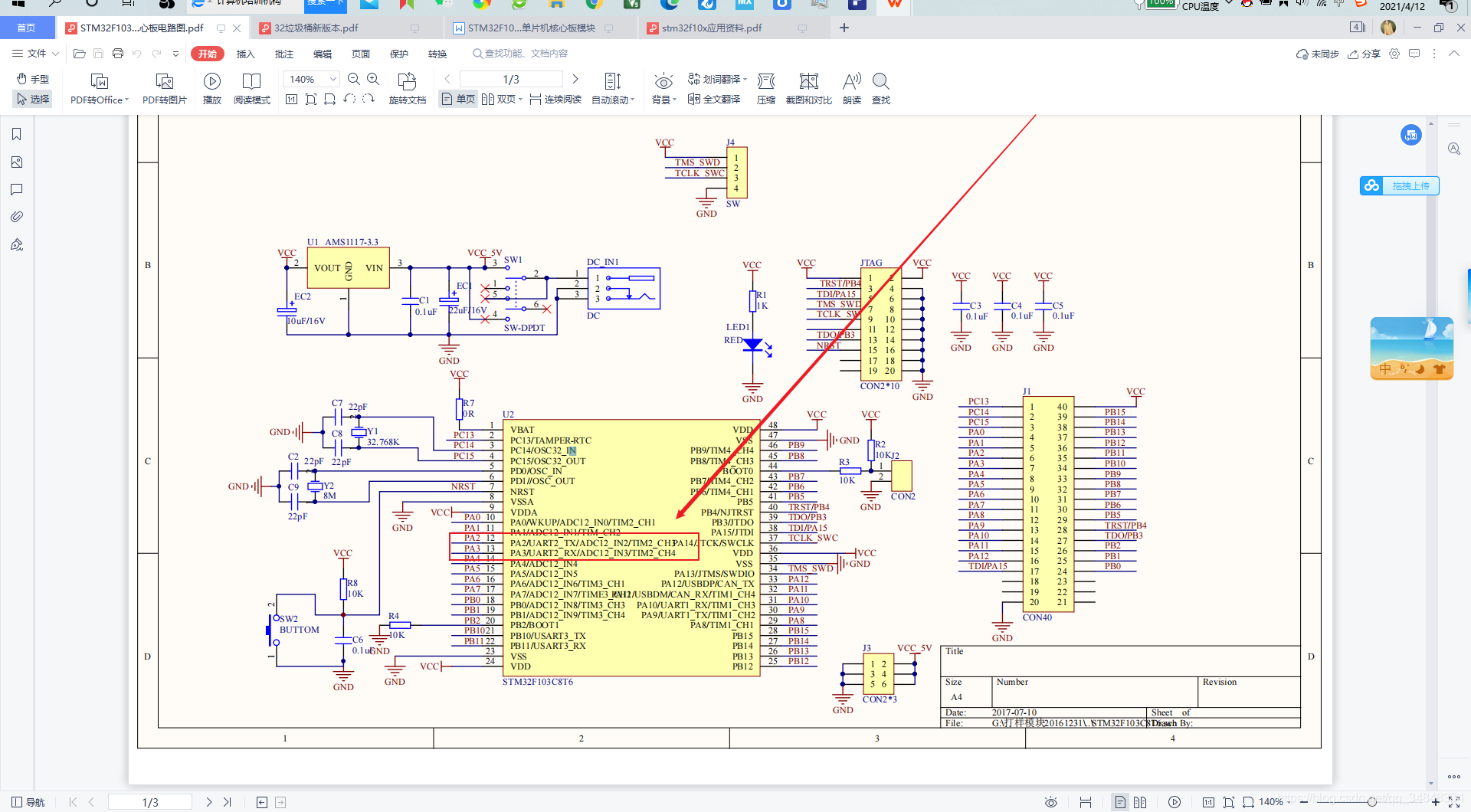Go to the next page from toolbar
This screenshot has width=1471, height=812.
[x=575, y=79]
